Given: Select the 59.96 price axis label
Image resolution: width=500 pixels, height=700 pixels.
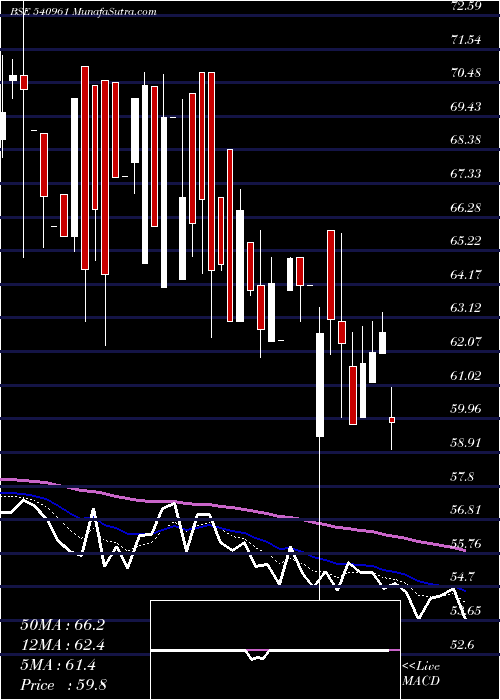Looking at the screenshot, I should pos(466,409).
